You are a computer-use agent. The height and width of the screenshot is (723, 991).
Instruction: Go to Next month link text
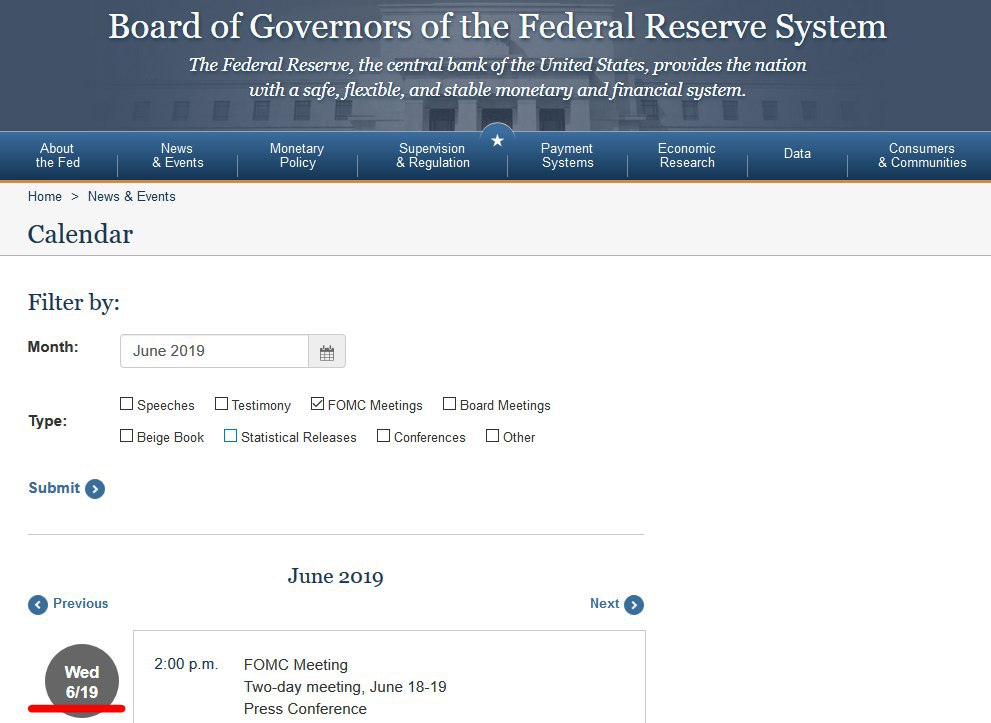pyautogui.click(x=604, y=604)
